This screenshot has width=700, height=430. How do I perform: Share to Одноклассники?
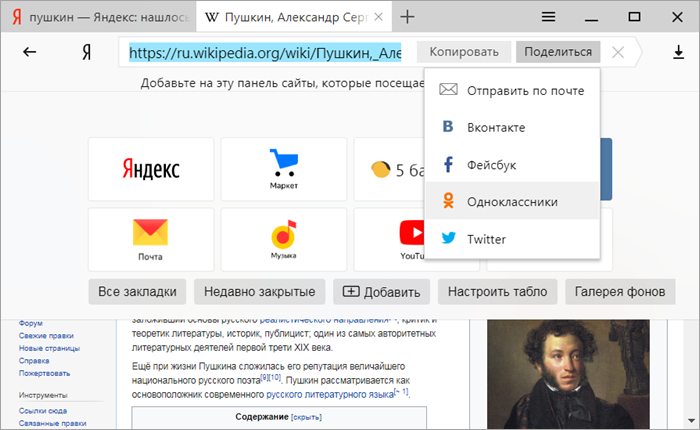[512, 202]
